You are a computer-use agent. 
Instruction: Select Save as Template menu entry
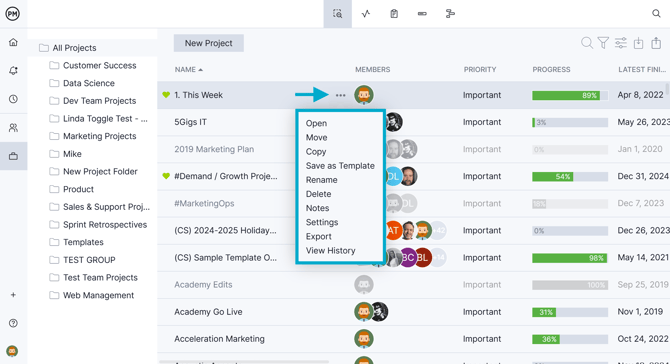pyautogui.click(x=340, y=166)
